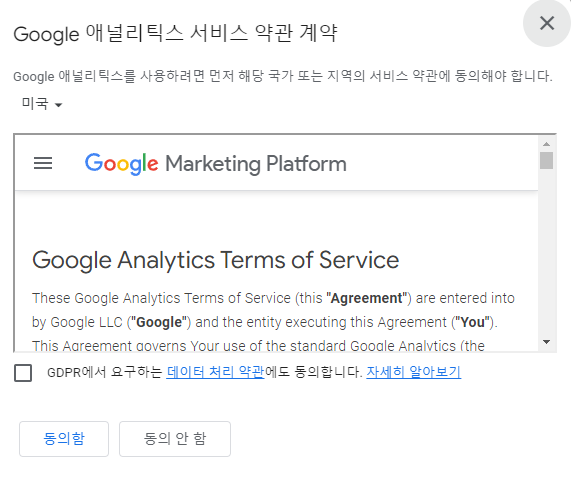The image size is (571, 478).
Task: Click the Google 애널리틱스 서비스 약관 계약 dialog title
Action: (176, 33)
